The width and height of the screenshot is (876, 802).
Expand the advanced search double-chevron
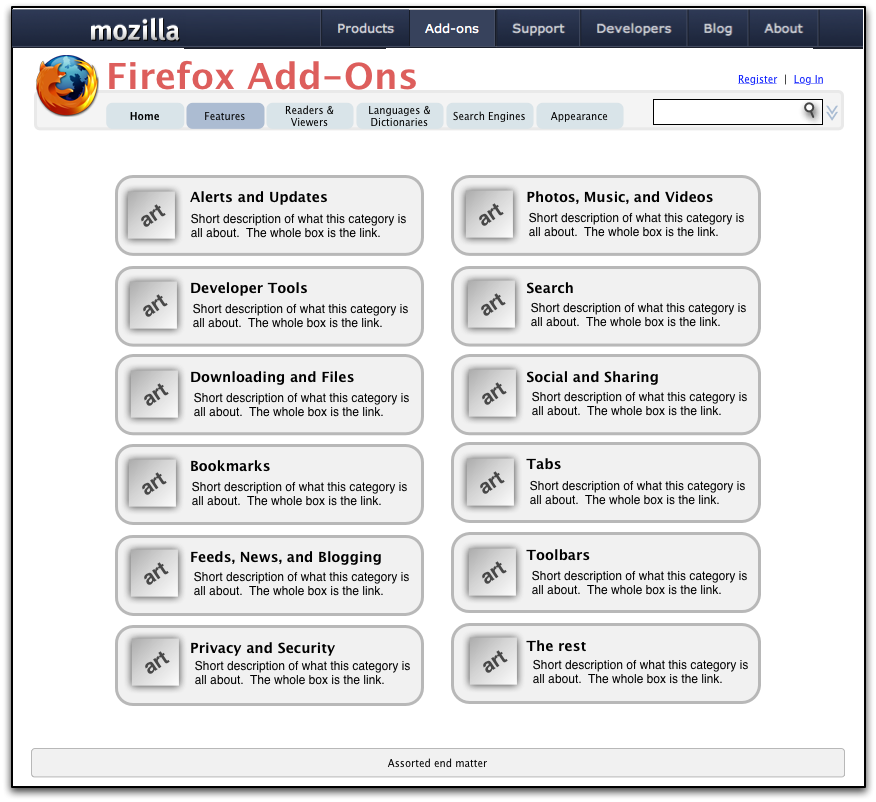pyautogui.click(x=832, y=113)
